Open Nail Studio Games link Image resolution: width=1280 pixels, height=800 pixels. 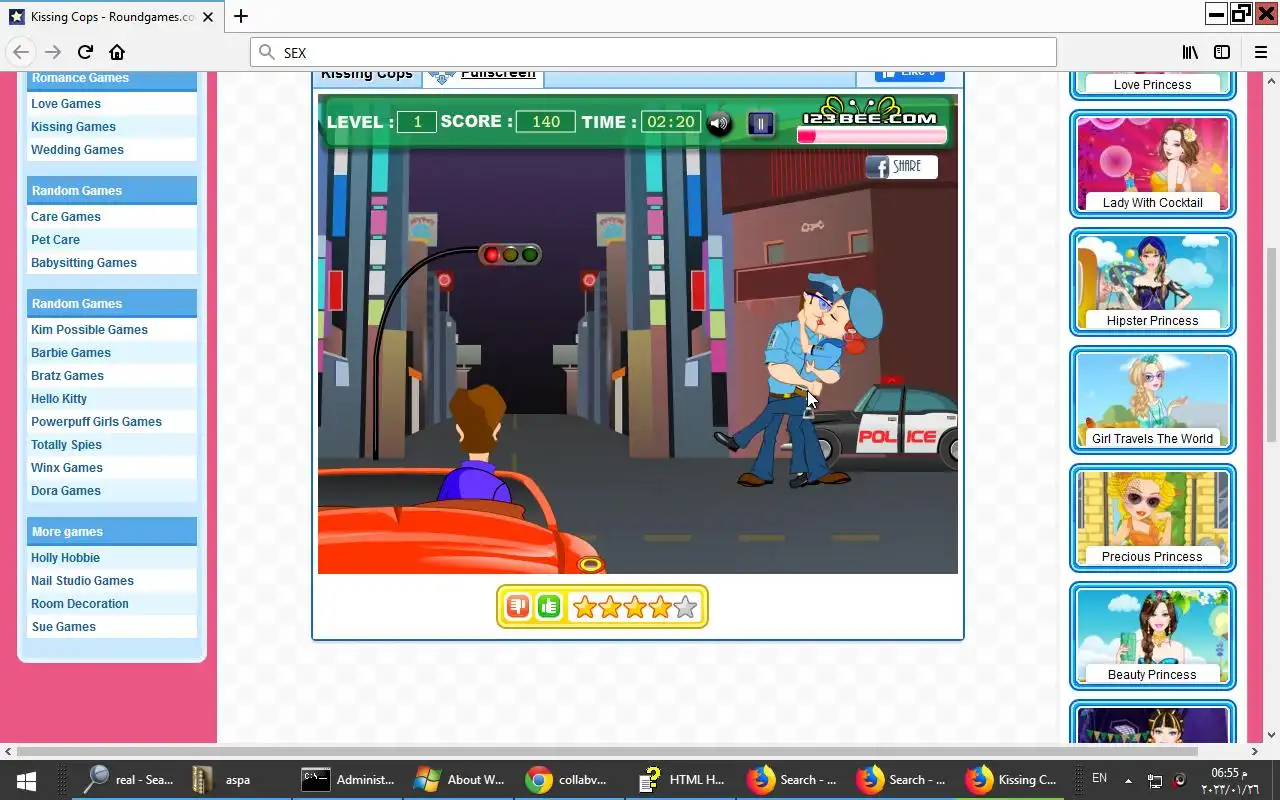(x=82, y=581)
